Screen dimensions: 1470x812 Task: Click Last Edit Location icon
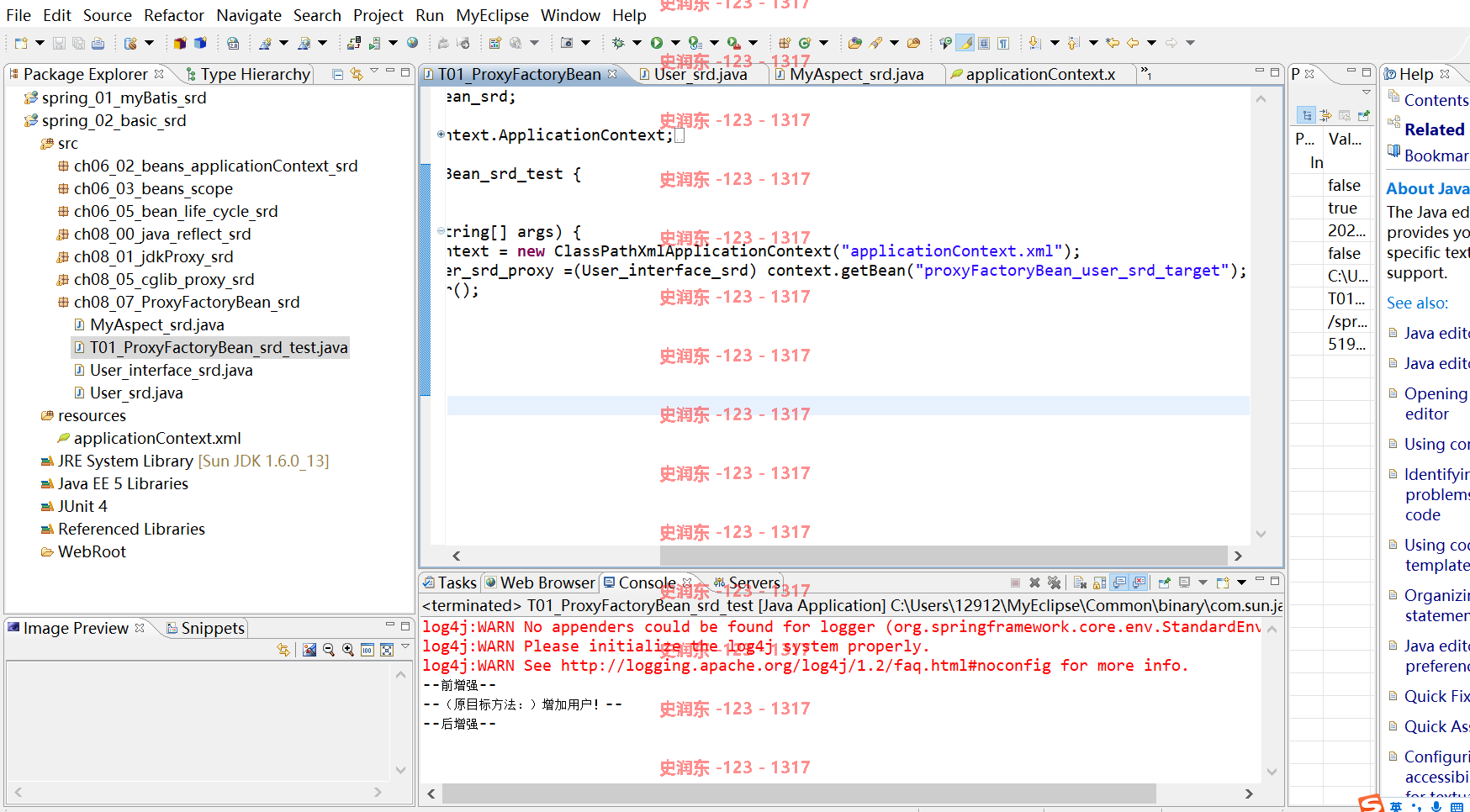pyautogui.click(x=1113, y=43)
